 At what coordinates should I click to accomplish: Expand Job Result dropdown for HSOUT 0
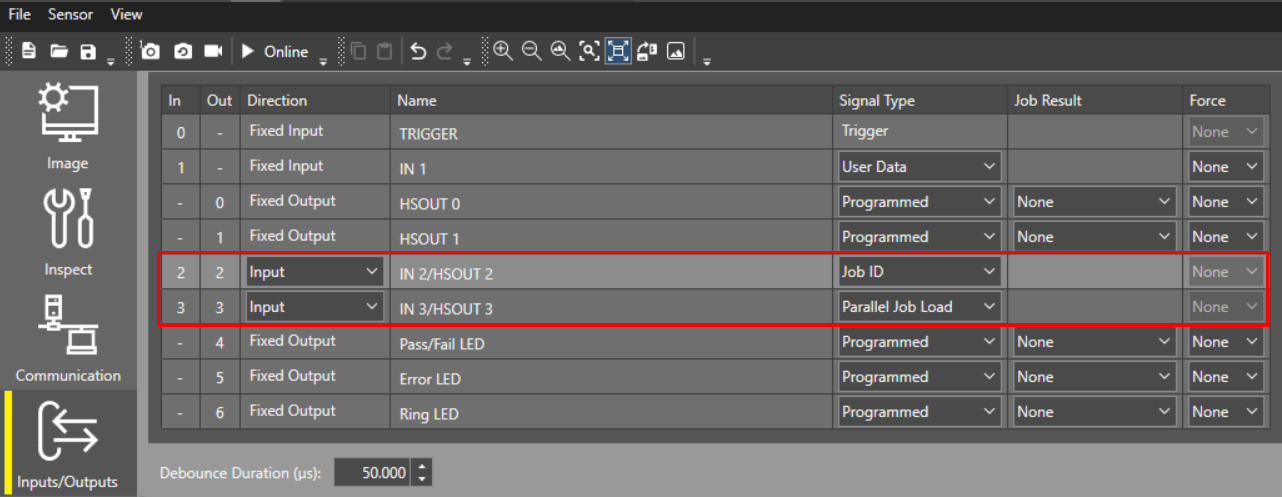point(1094,202)
